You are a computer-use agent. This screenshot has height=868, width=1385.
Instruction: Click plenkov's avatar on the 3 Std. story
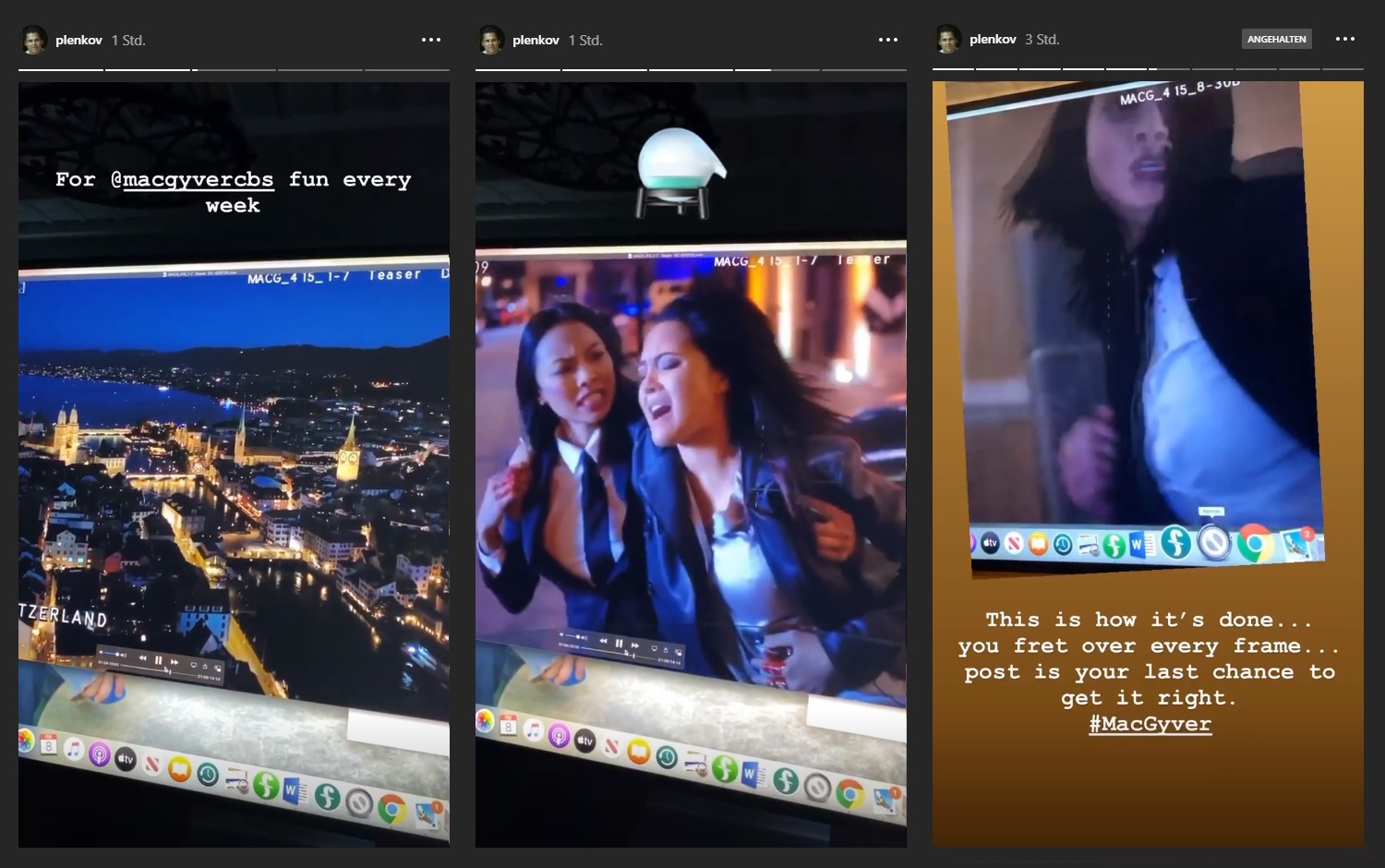947,39
